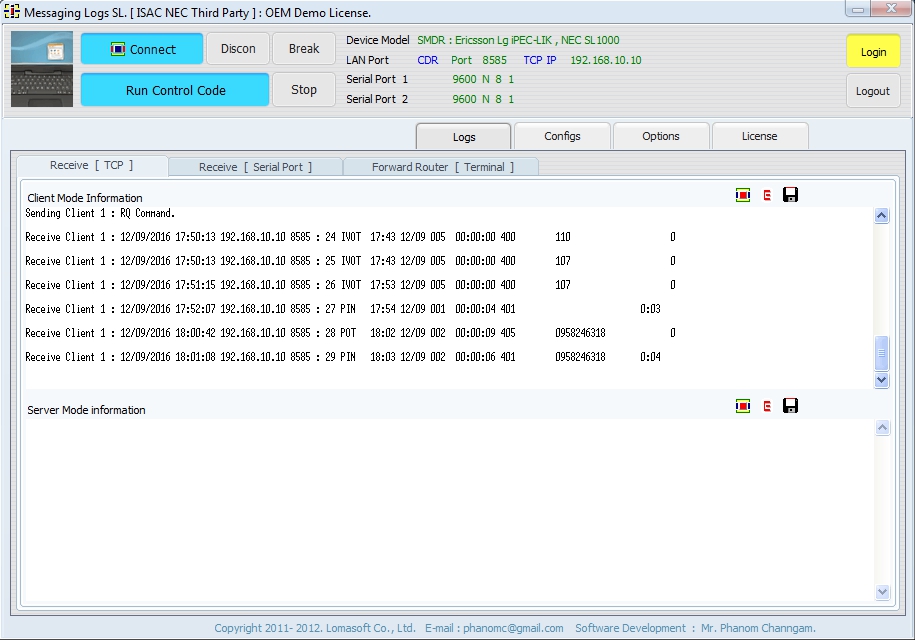Click Server Mode red E icon

(x=767, y=407)
